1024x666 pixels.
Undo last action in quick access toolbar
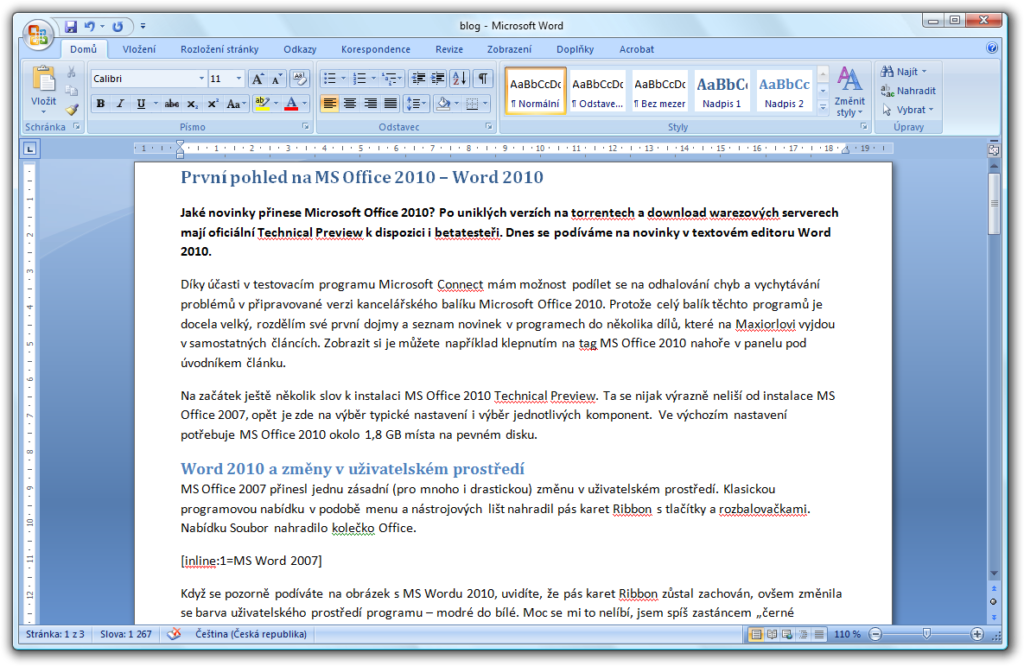[x=89, y=26]
